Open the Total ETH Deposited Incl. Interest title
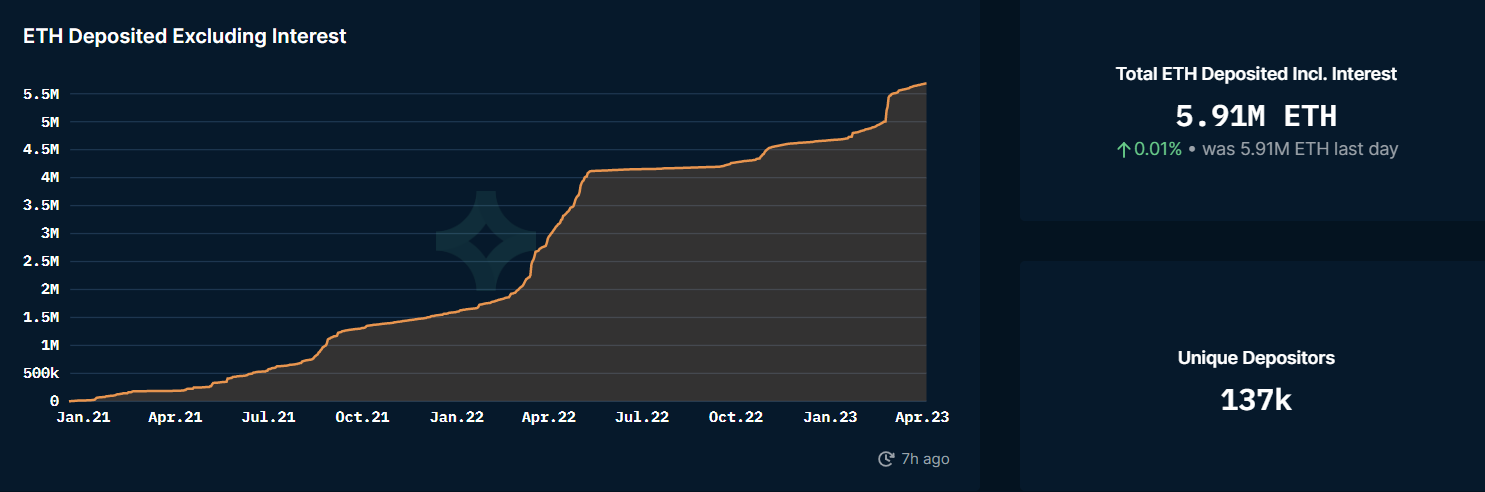The image size is (1485, 492). [x=1256, y=73]
